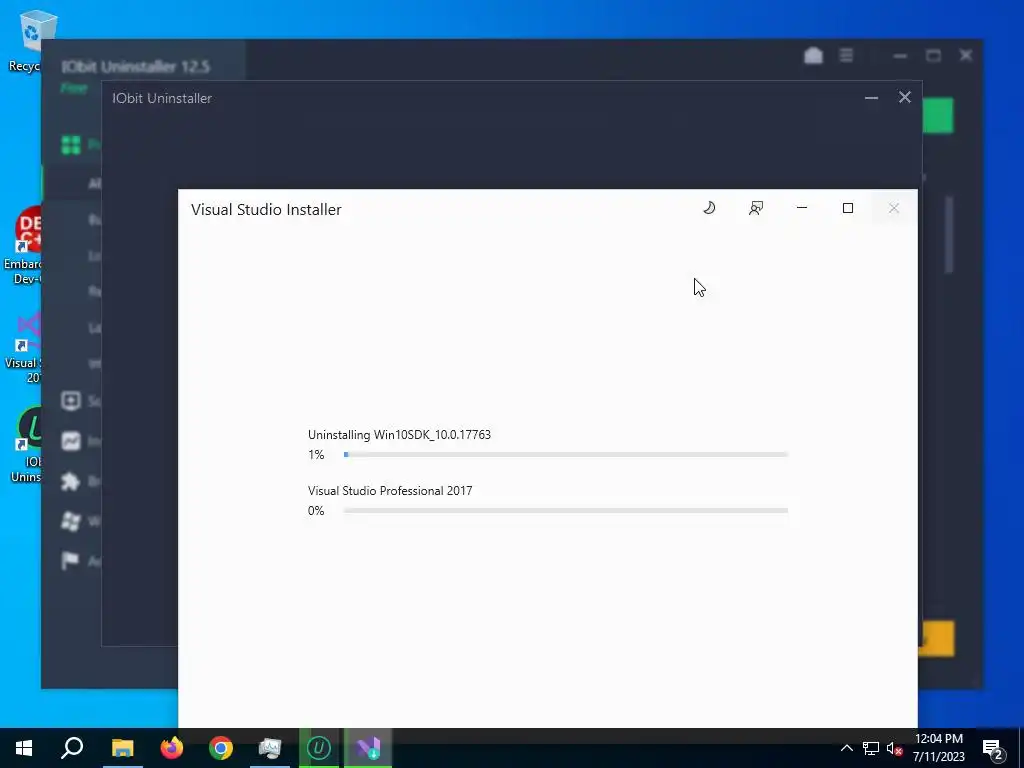
Task: Maximize the IObit Uninstaller 12.5 main window
Action: tap(933, 56)
